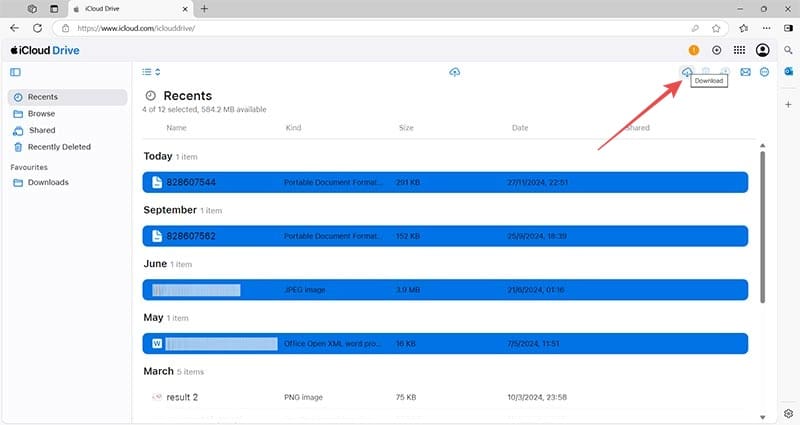Select Recents in the sidebar

point(42,97)
